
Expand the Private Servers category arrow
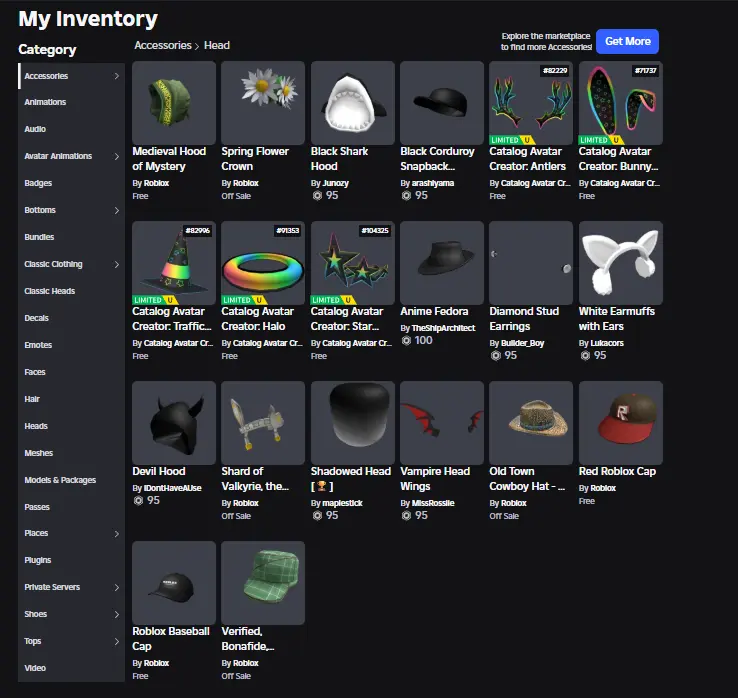(116, 587)
